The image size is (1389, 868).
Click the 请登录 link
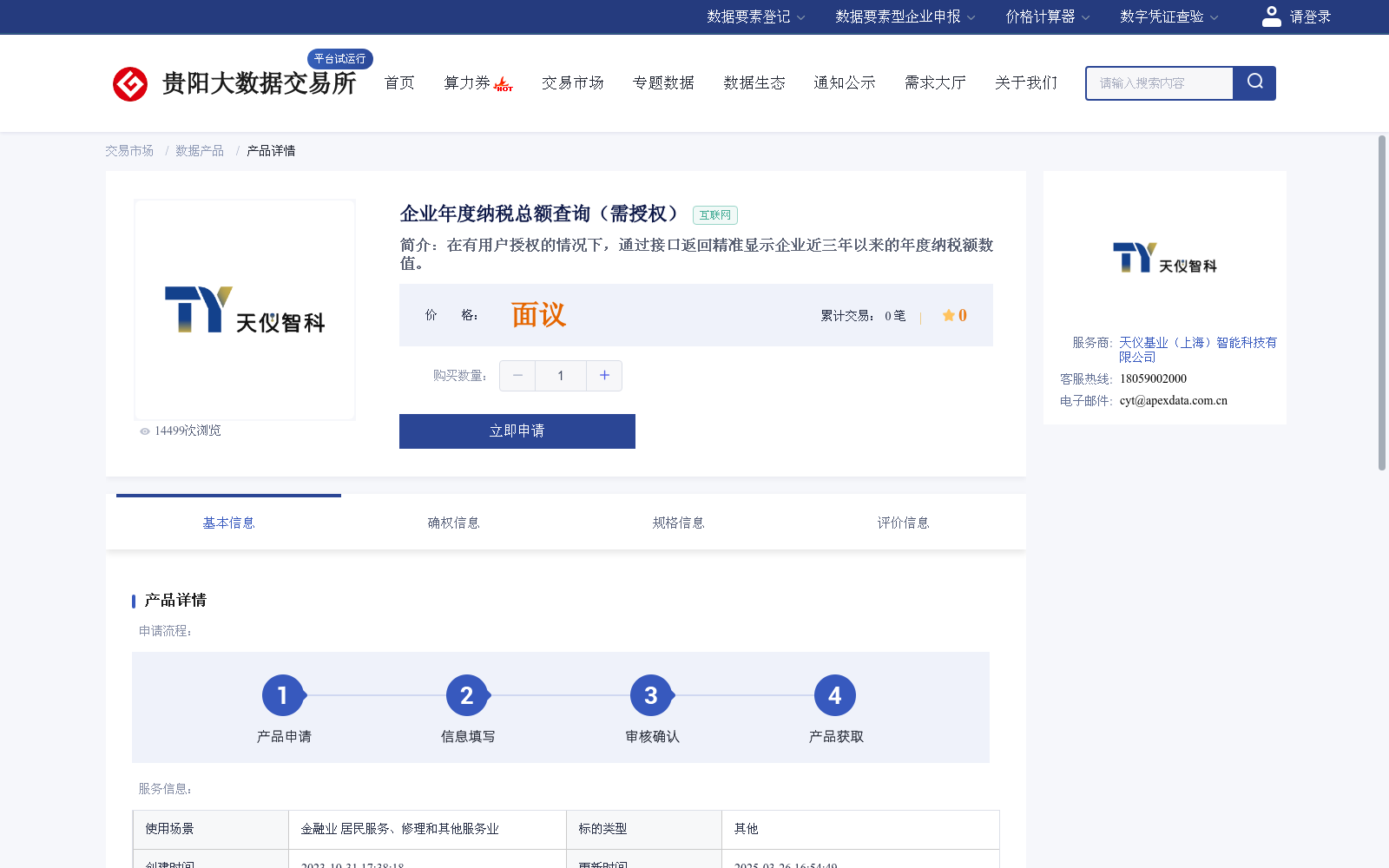click(1310, 16)
